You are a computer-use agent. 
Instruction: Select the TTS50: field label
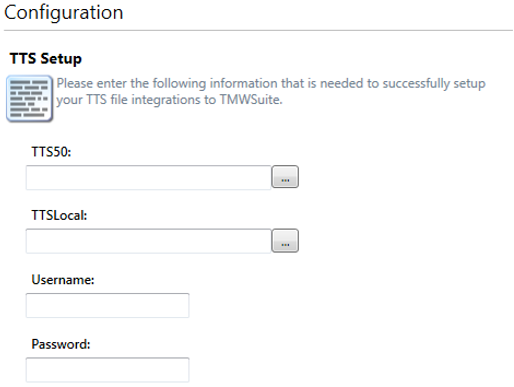click(x=51, y=152)
